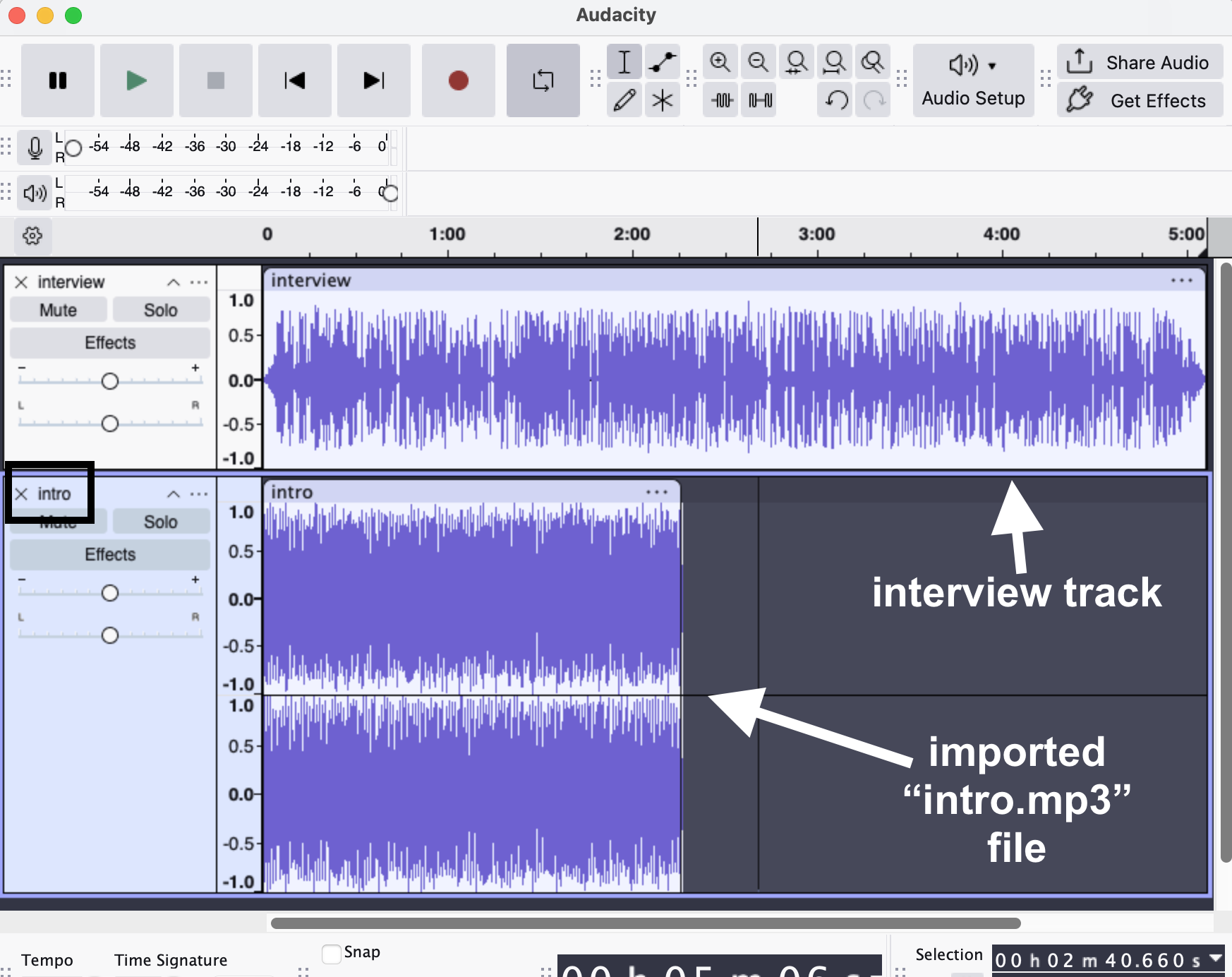The height and width of the screenshot is (977, 1232).
Task: Open the interview track panel's ellipsis menu
Action: tap(199, 282)
